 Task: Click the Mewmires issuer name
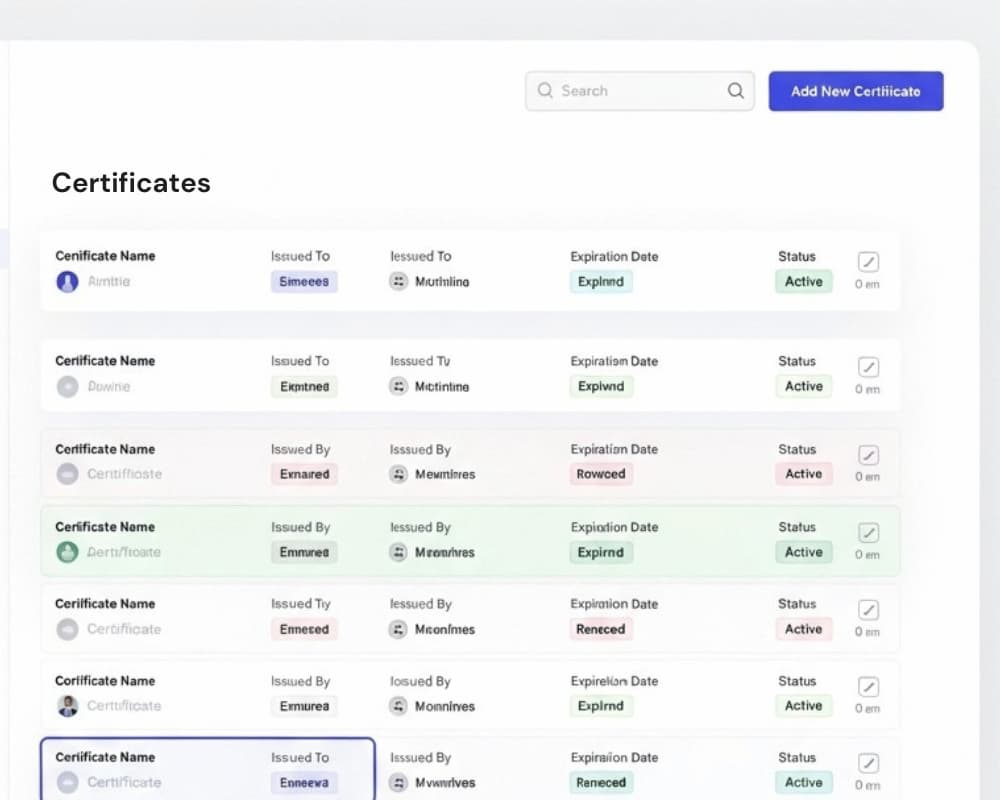445,475
